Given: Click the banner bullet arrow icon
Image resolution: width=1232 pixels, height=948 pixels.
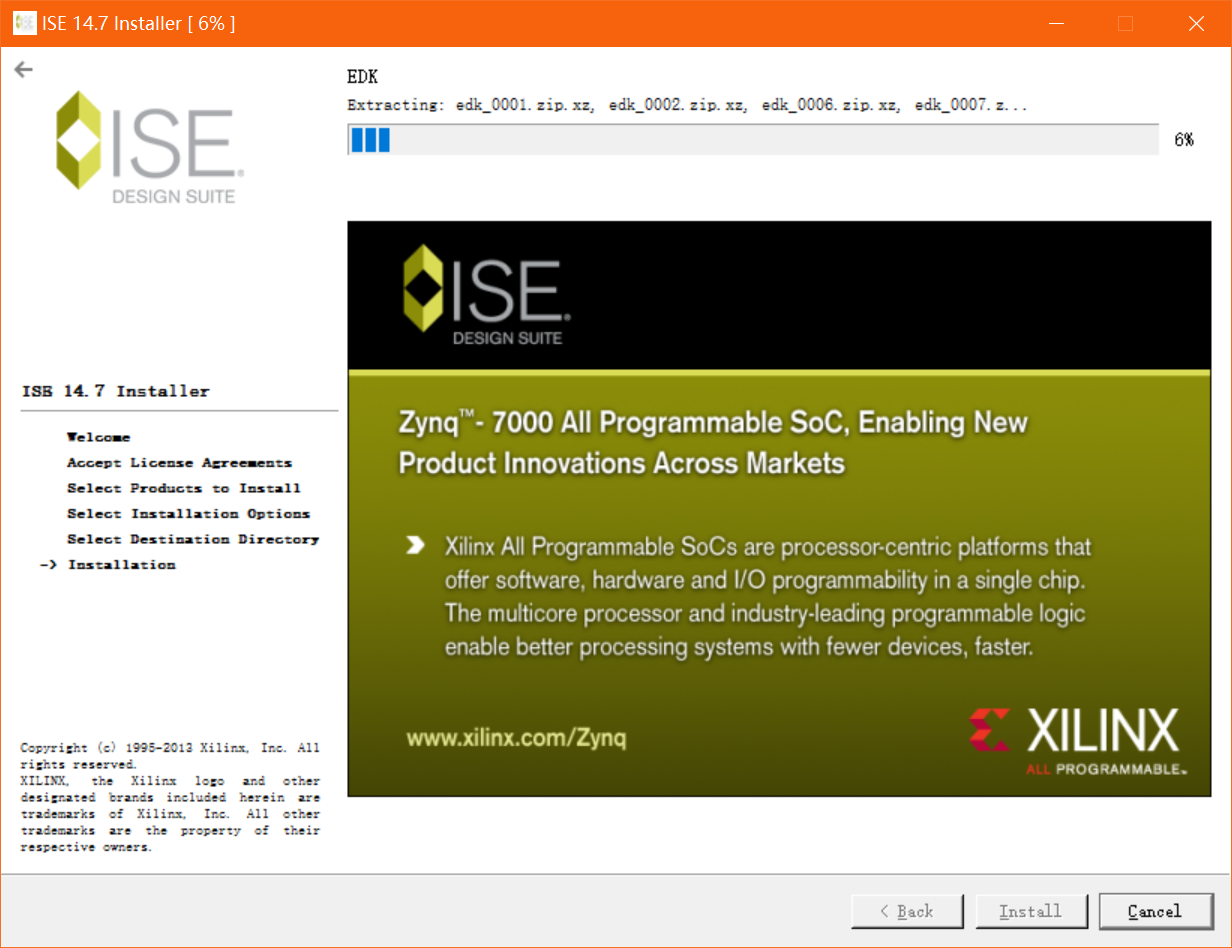Looking at the screenshot, I should [414, 547].
